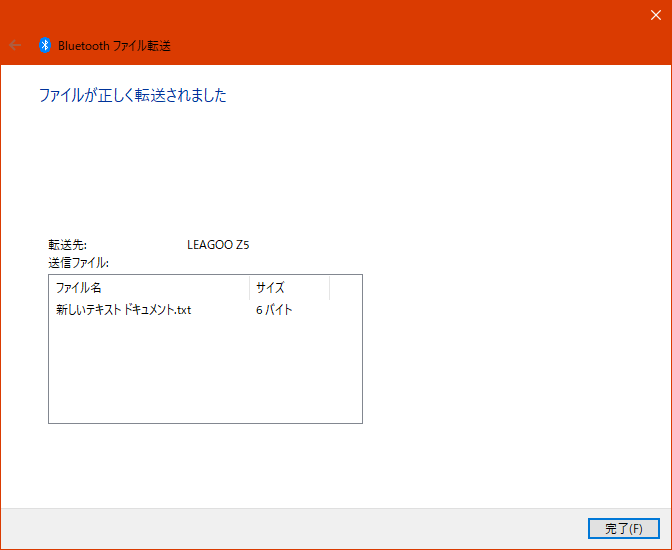Select the file 新しいテキスト ドキュメント.txt
Viewport: 672px width, 550px height.
123,310
